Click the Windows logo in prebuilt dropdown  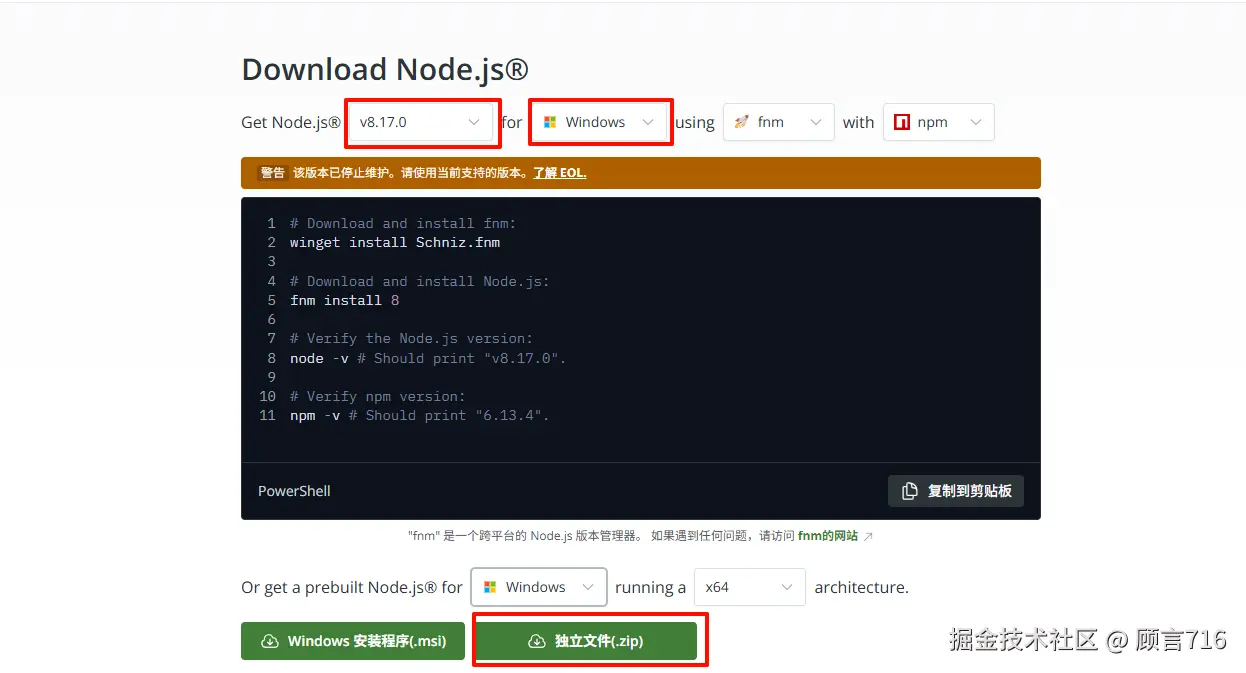(490, 587)
